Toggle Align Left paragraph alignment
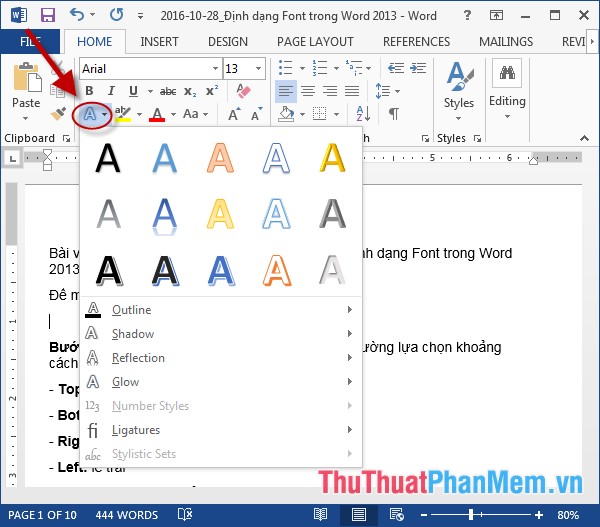600x527 pixels. pos(285,91)
